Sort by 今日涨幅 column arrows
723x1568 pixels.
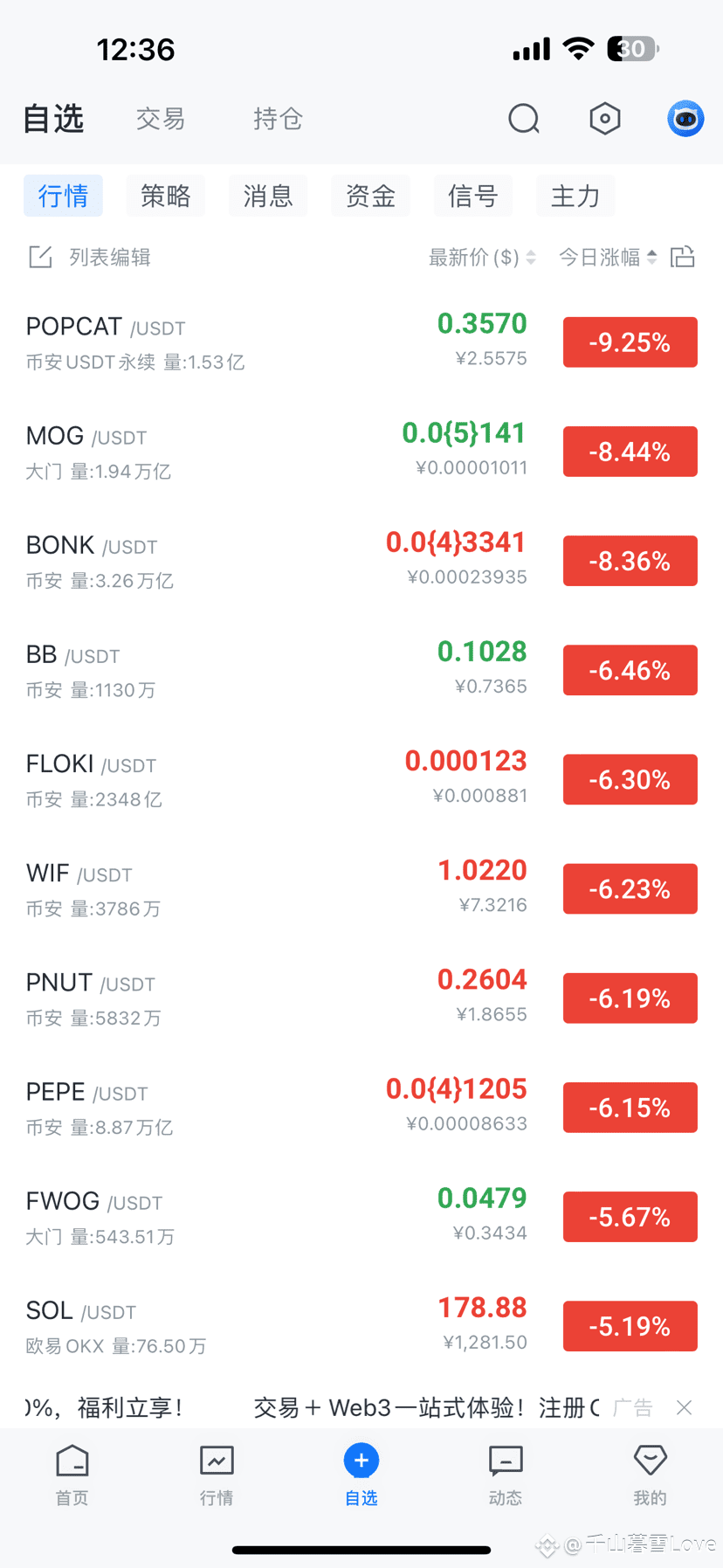[651, 257]
